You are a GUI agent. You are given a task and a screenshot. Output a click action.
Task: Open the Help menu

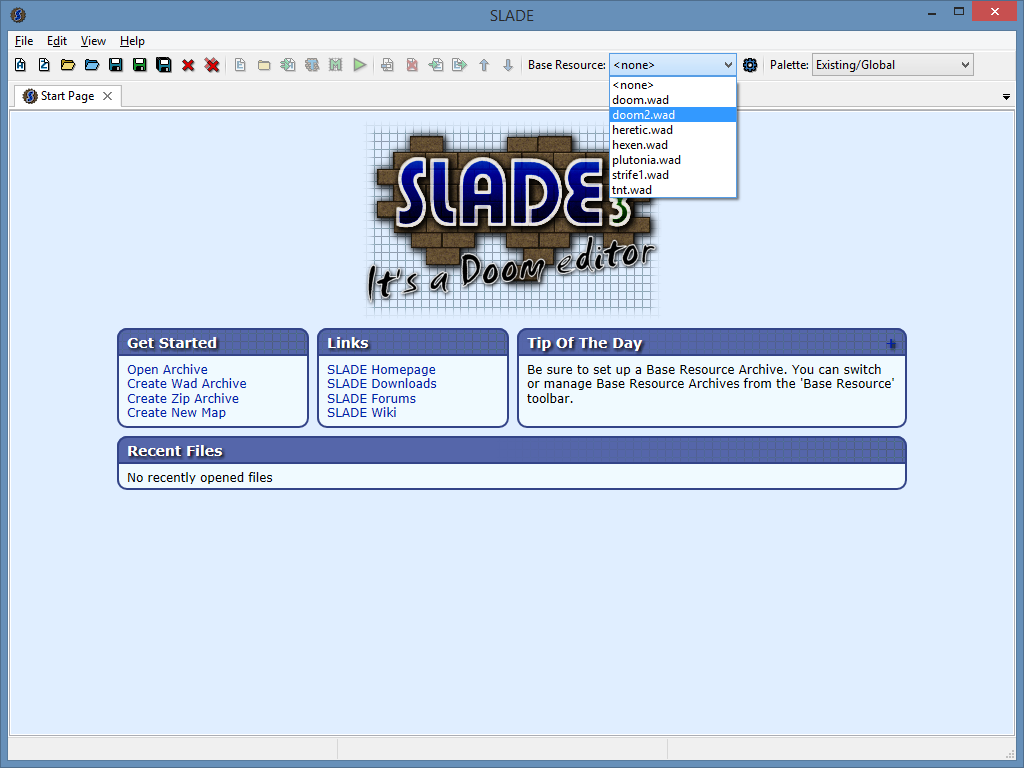132,41
